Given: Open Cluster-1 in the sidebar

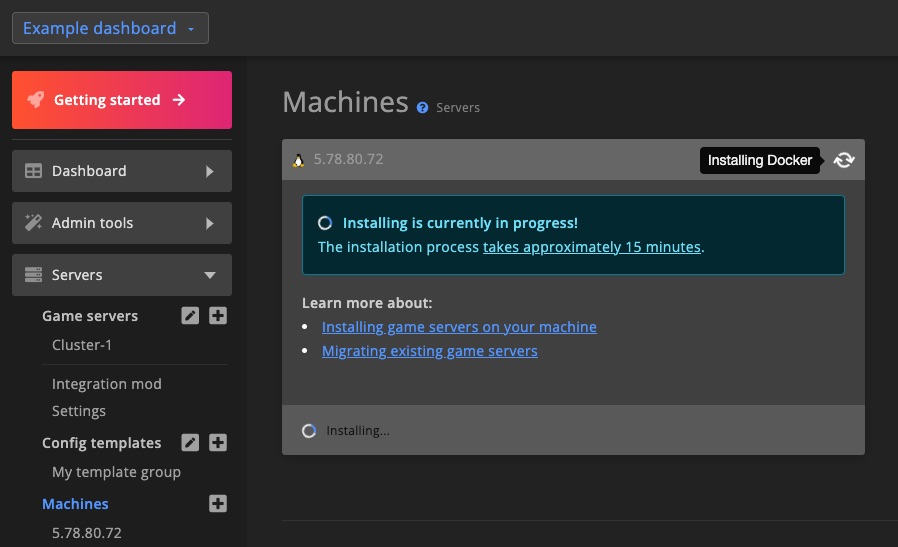Looking at the screenshot, I should [82, 345].
